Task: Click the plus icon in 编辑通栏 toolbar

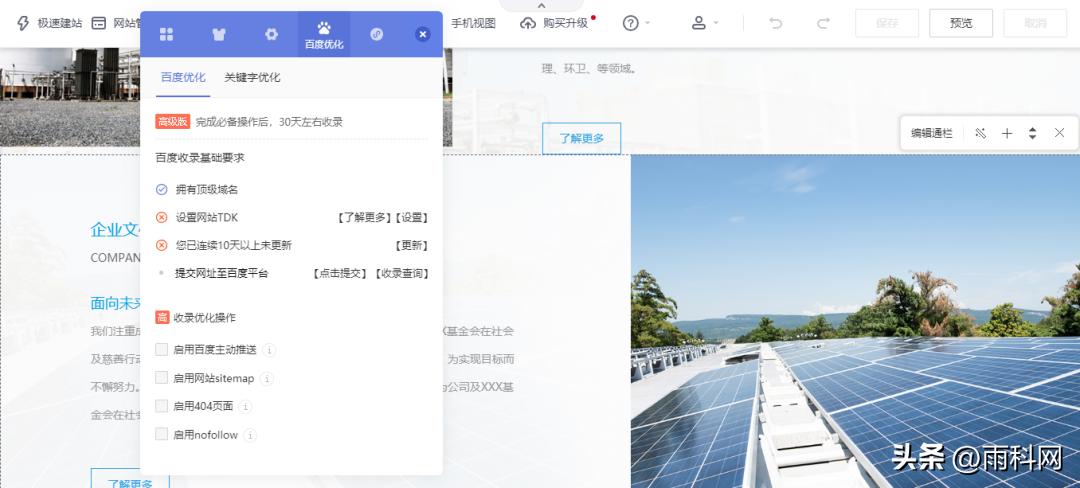Action: coord(1007,134)
